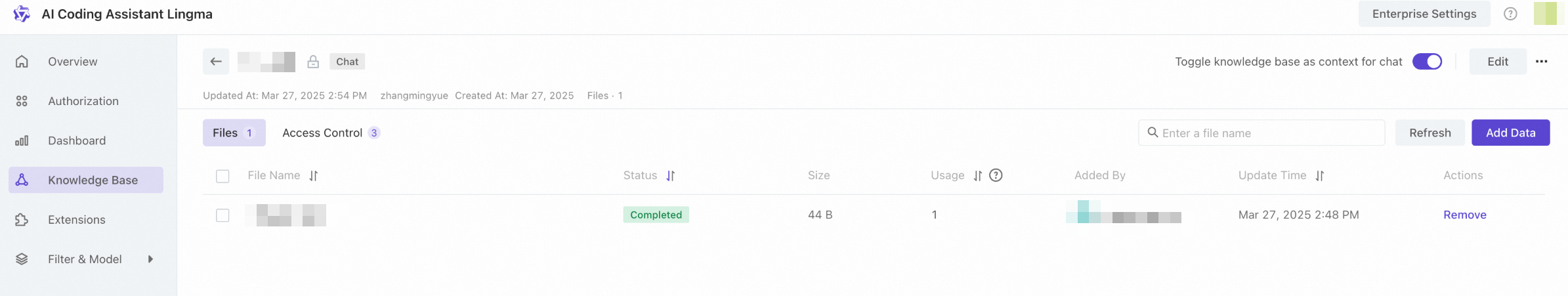This screenshot has width=1568, height=296.
Task: Open the three-dots more options menu
Action: click(x=1542, y=62)
